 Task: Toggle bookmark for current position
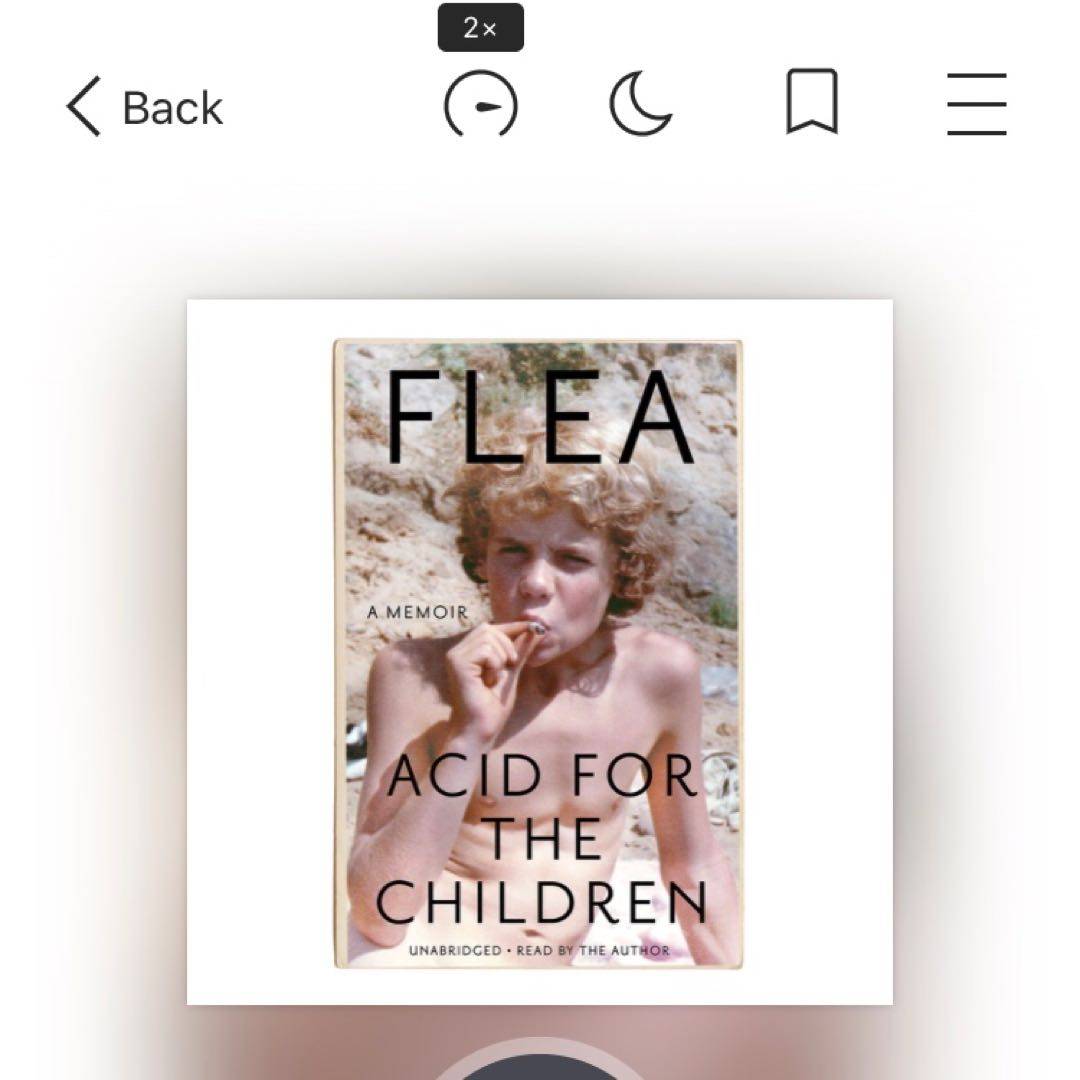pos(812,101)
